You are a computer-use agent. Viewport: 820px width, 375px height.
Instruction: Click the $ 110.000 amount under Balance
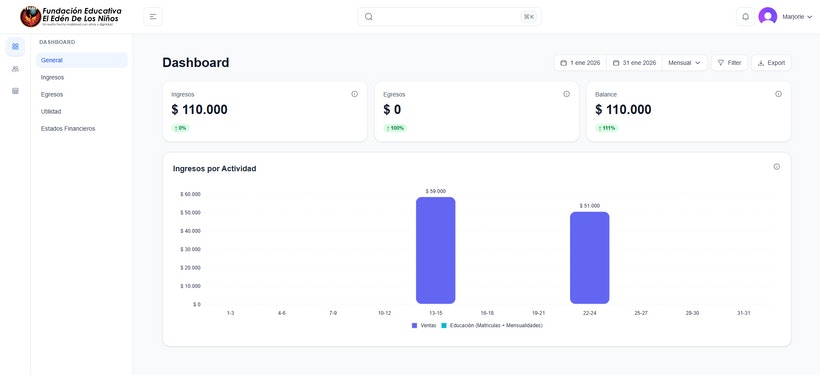623,110
